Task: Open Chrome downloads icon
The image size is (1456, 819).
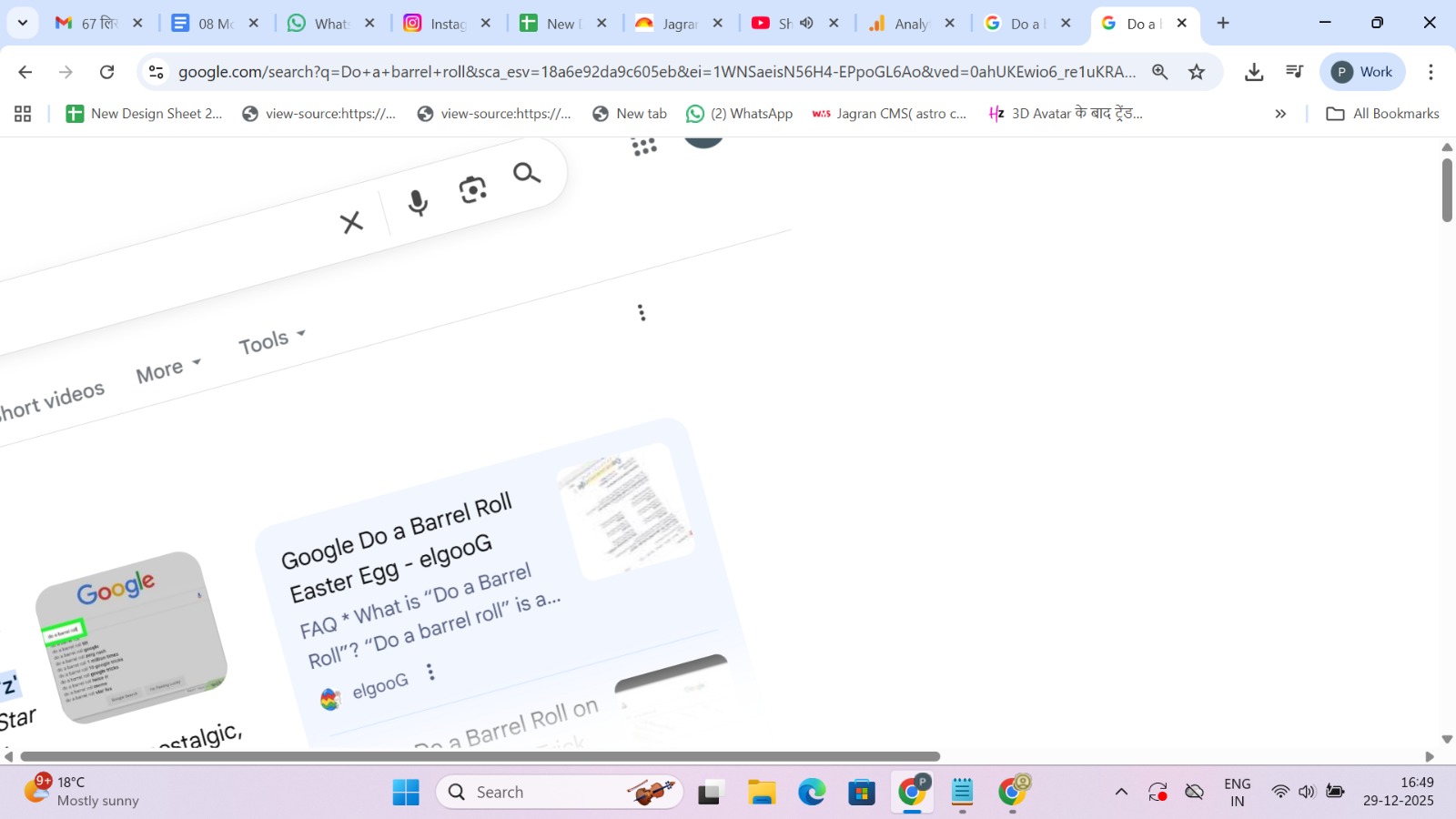Action: point(1254,72)
